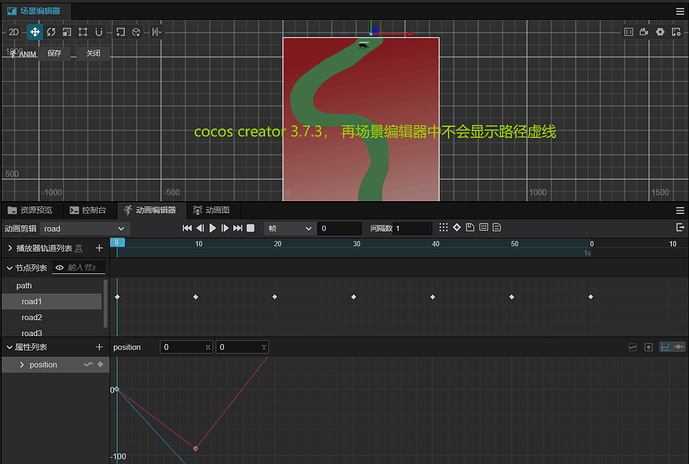
Task: Stop the animation playback
Action: [250, 228]
